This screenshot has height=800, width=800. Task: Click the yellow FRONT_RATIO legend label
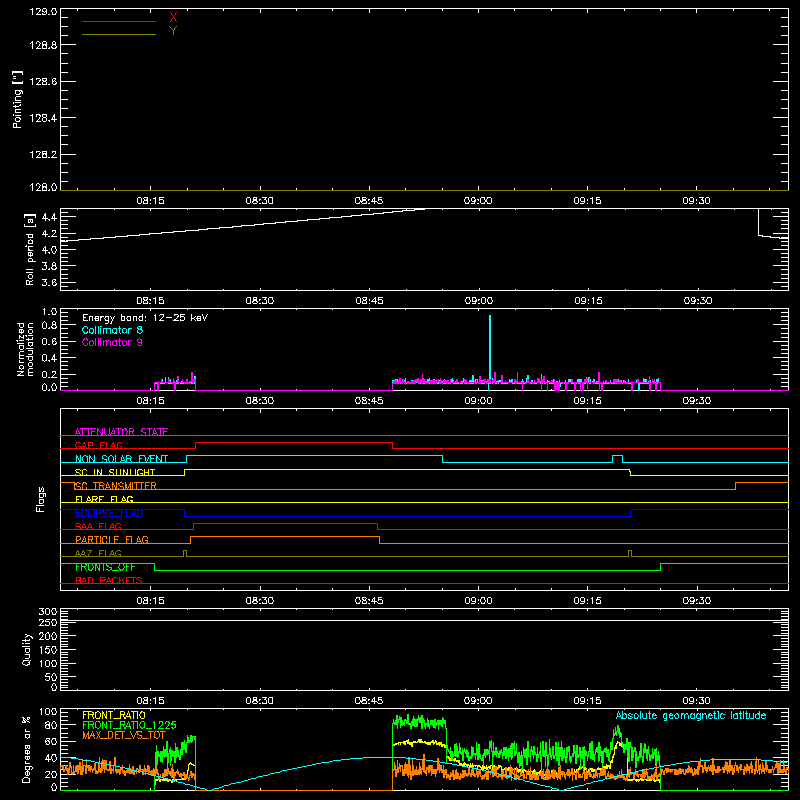114,715
